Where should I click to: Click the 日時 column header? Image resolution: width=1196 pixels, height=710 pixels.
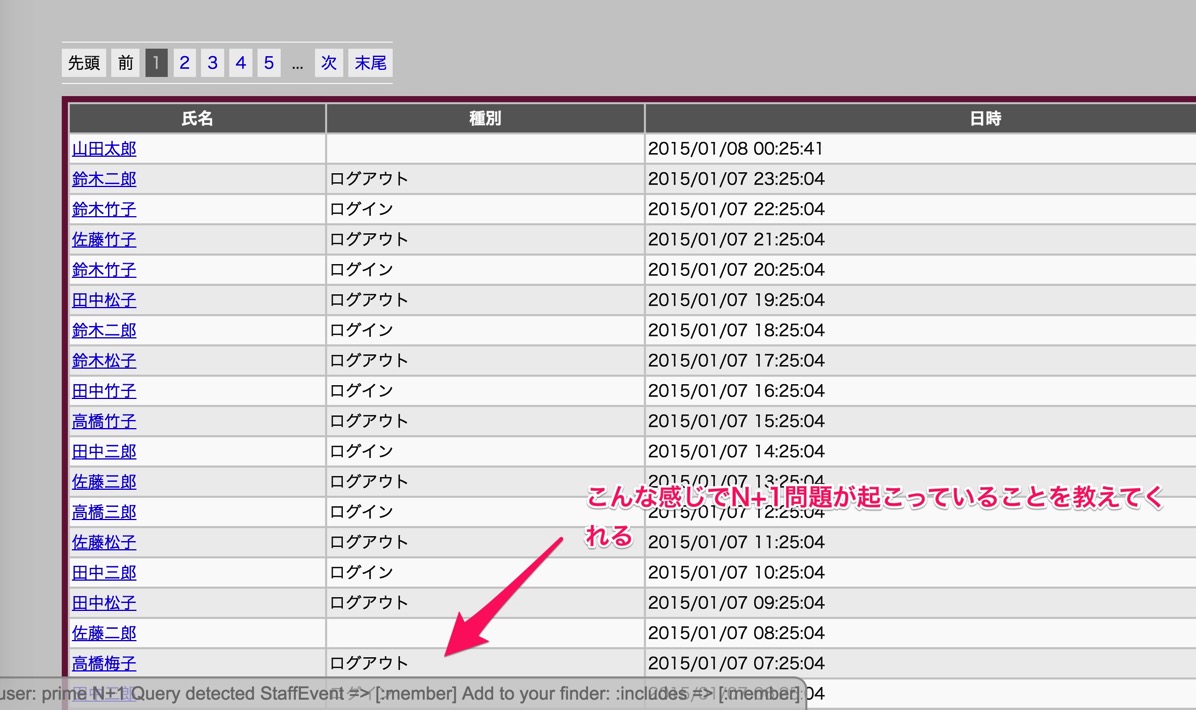[985, 118]
